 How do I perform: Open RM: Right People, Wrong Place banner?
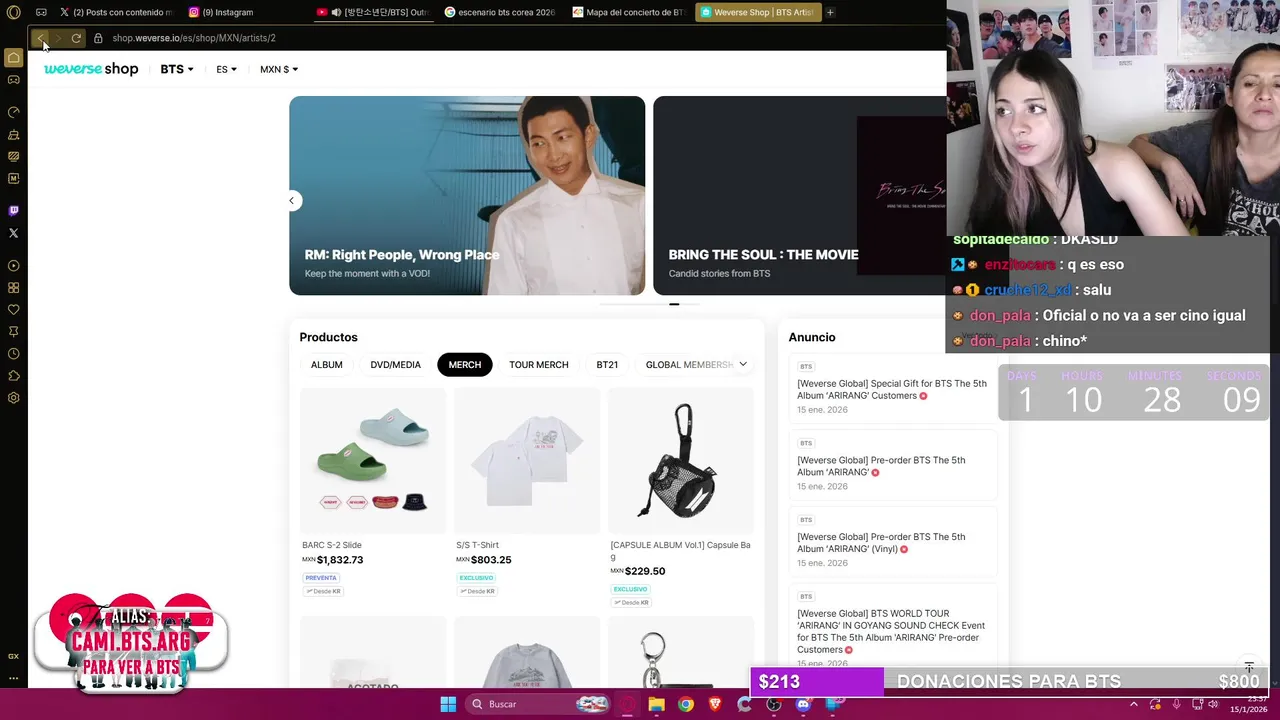467,195
